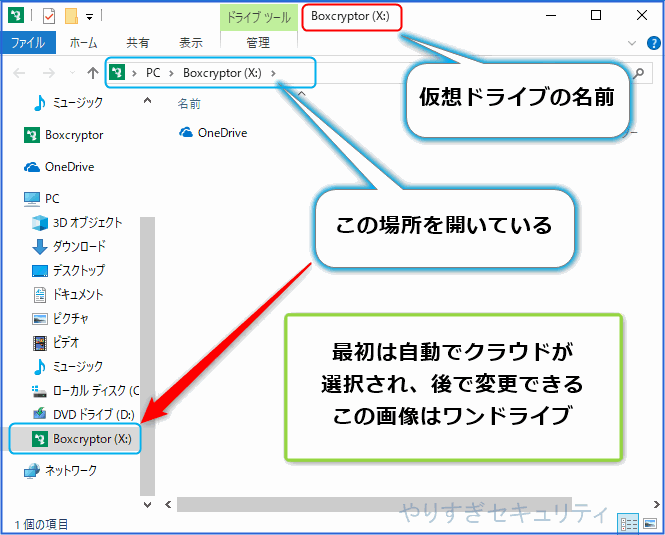
Task: Open the recent locations dropdown arrow
Action: (72, 73)
